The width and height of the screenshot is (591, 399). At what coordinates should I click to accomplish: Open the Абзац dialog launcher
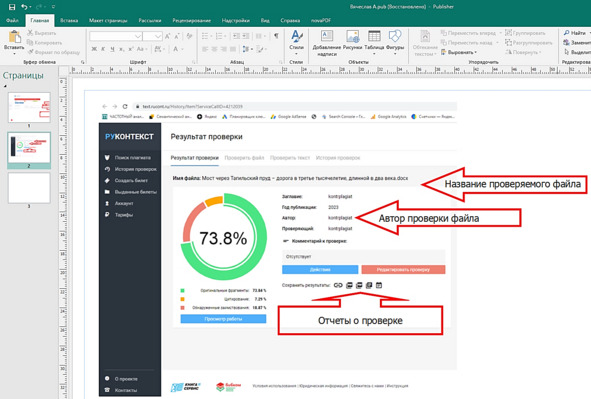click(x=281, y=62)
